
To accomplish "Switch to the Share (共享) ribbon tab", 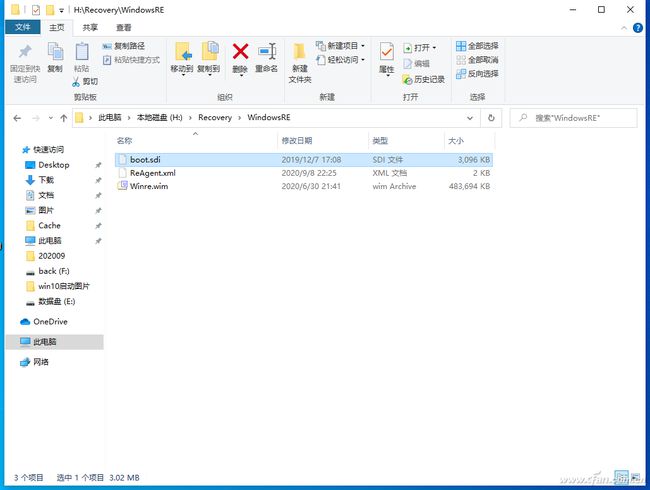I will coord(91,27).
